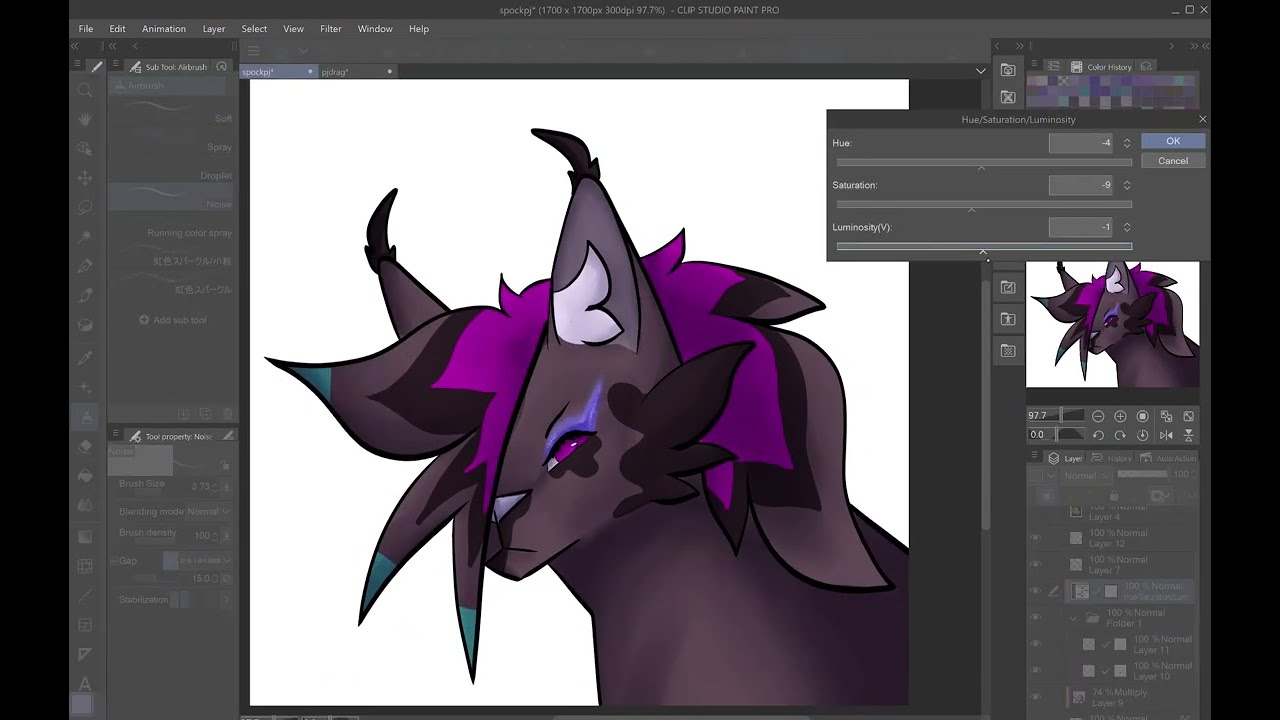
Task: Select the Pen tool
Action: tap(85, 266)
